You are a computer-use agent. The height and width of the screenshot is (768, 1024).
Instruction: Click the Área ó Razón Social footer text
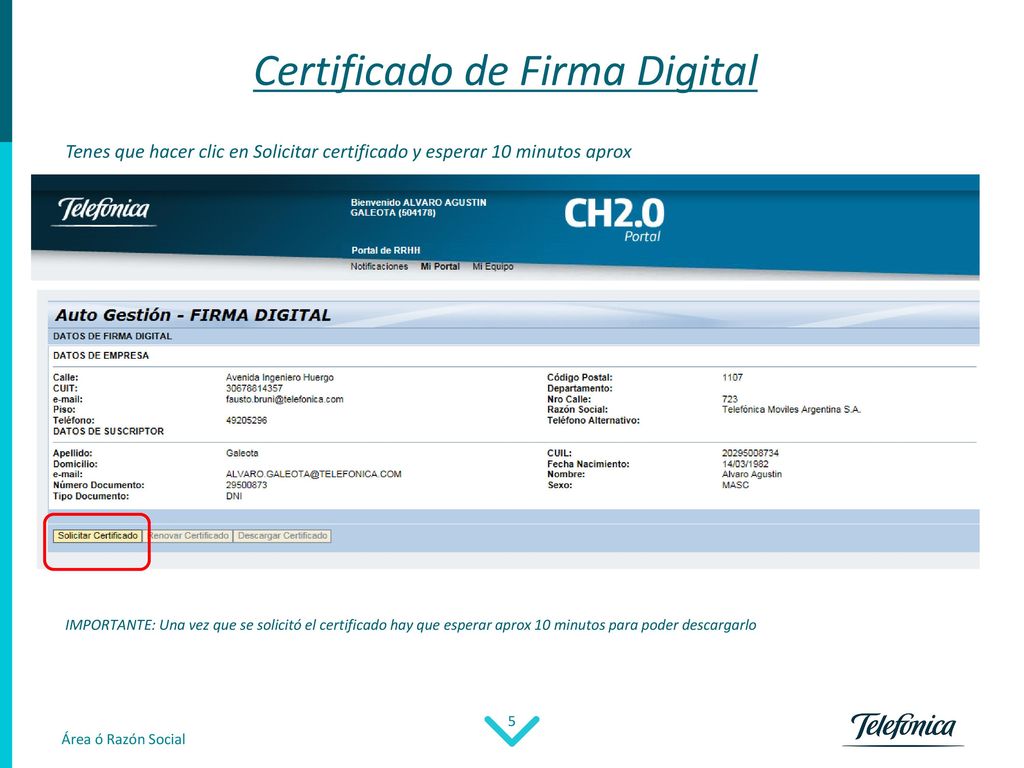coord(123,739)
